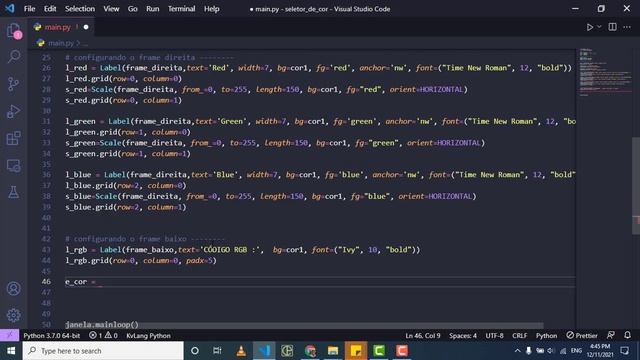This screenshot has width=640, height=360.
Task: Click unsaved dot on main.py tab
Action: click(86, 27)
